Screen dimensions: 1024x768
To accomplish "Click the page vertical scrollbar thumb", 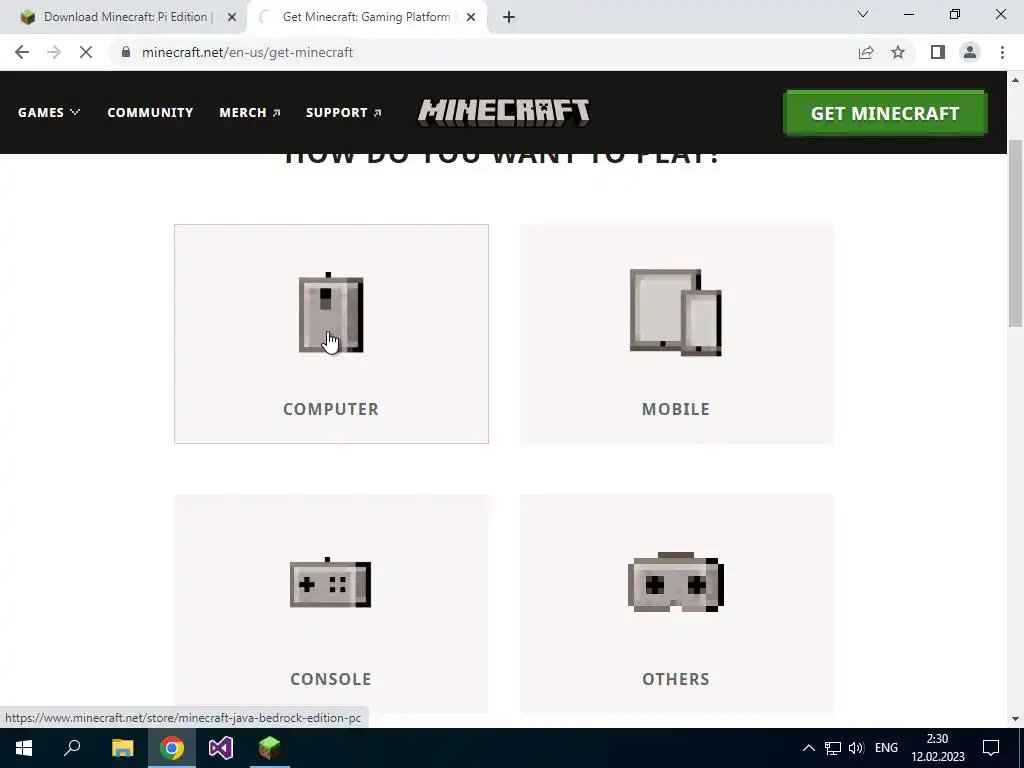I will click(x=1016, y=233).
